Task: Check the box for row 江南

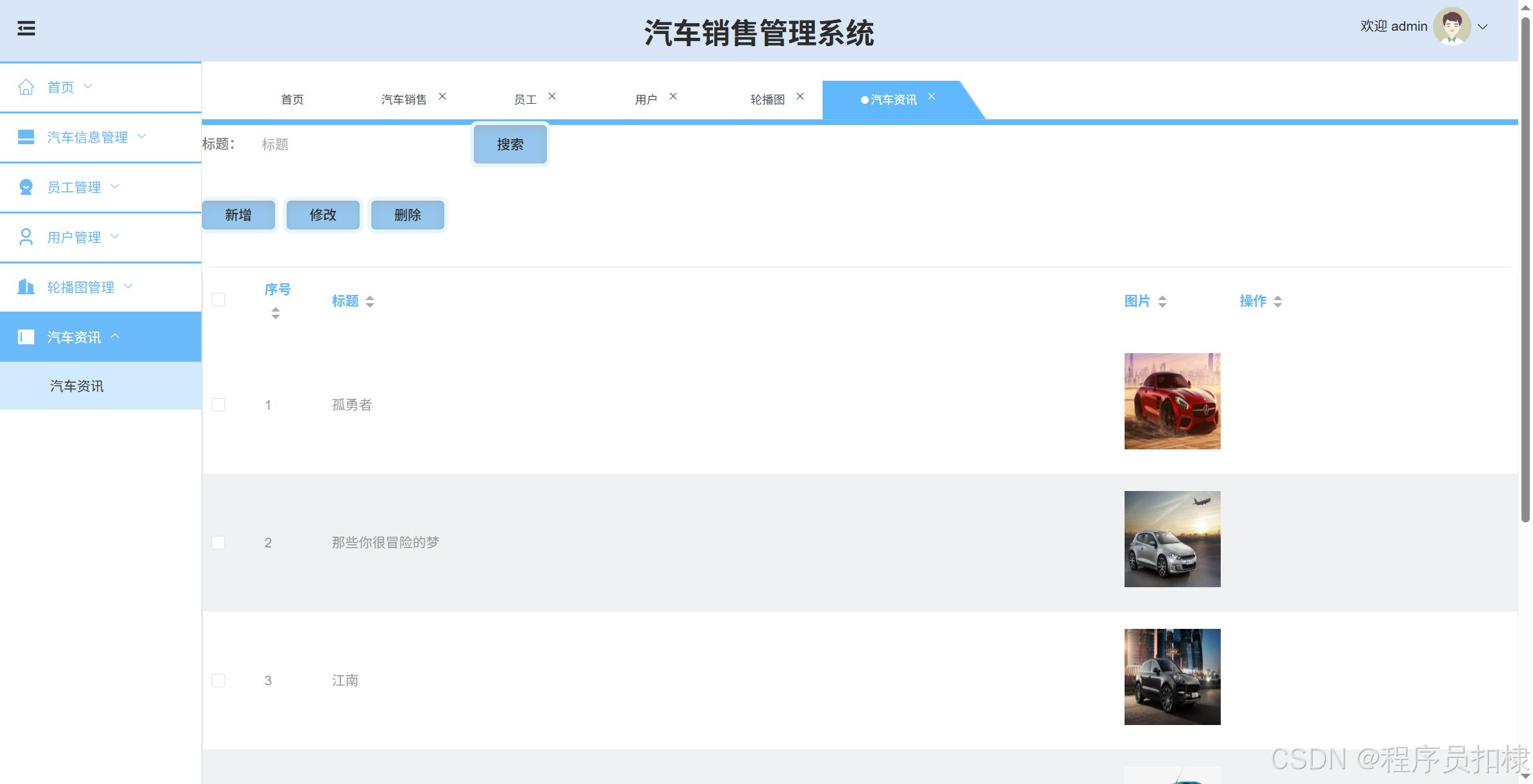Action: pyautogui.click(x=219, y=681)
